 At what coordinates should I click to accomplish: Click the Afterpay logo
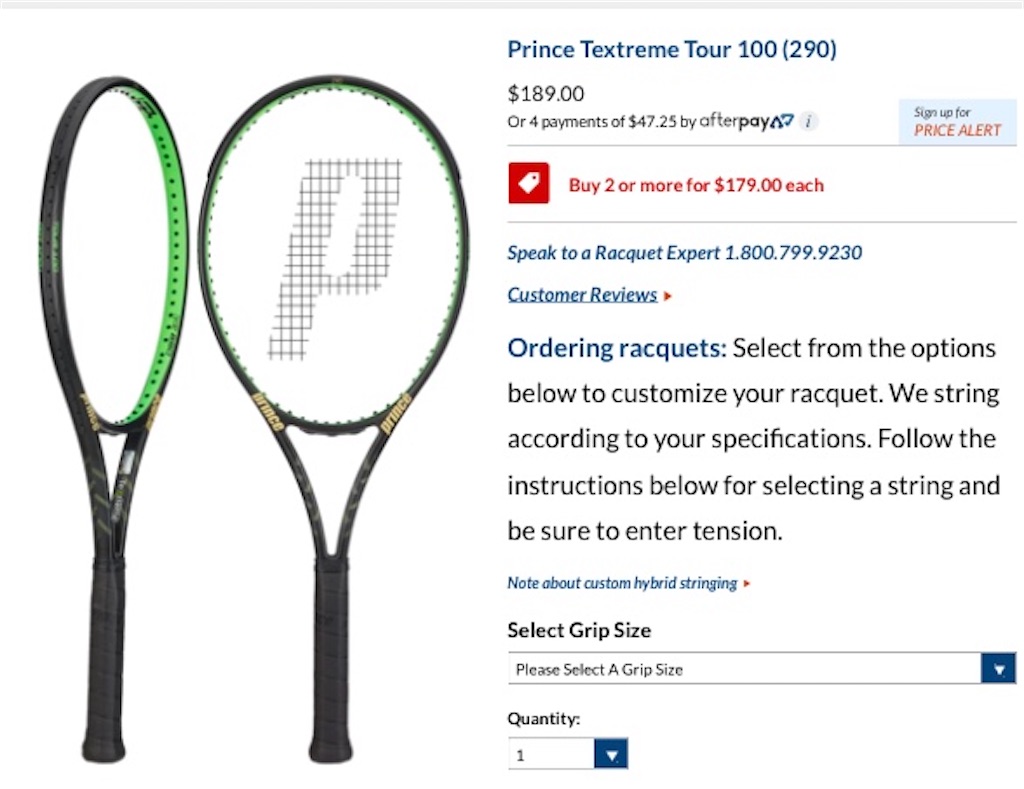[x=746, y=121]
